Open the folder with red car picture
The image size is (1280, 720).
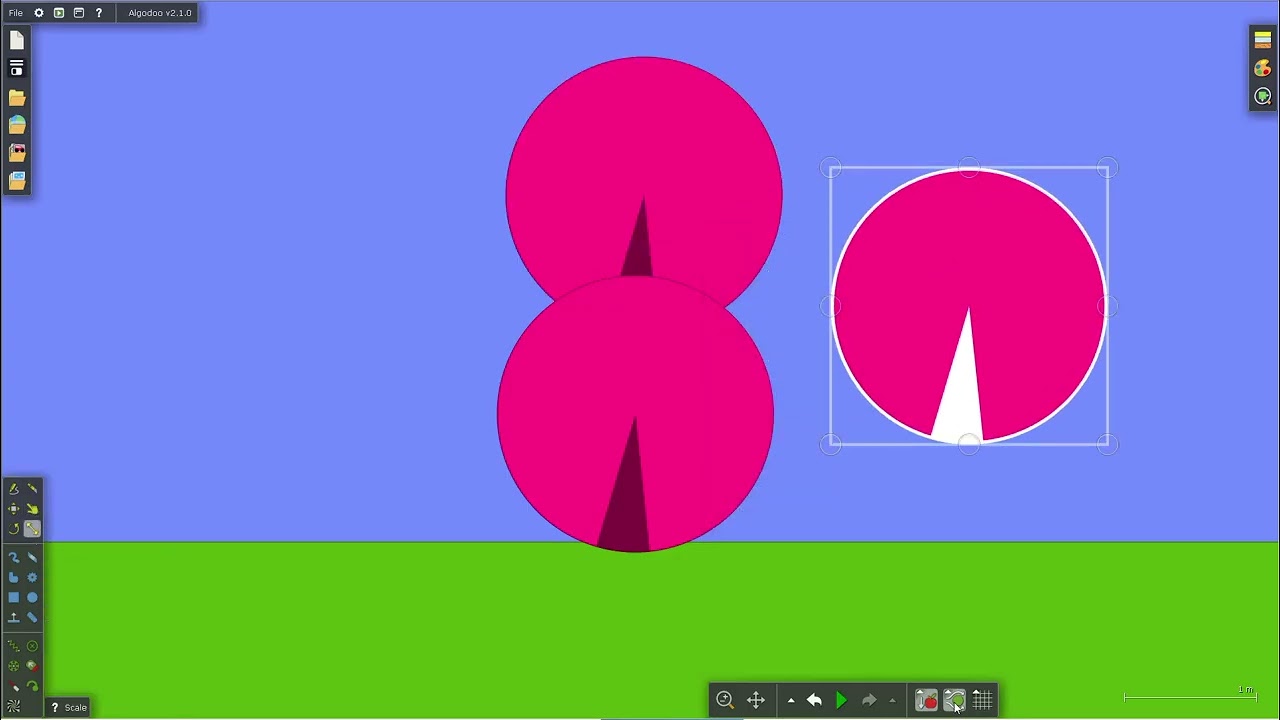click(x=17, y=153)
